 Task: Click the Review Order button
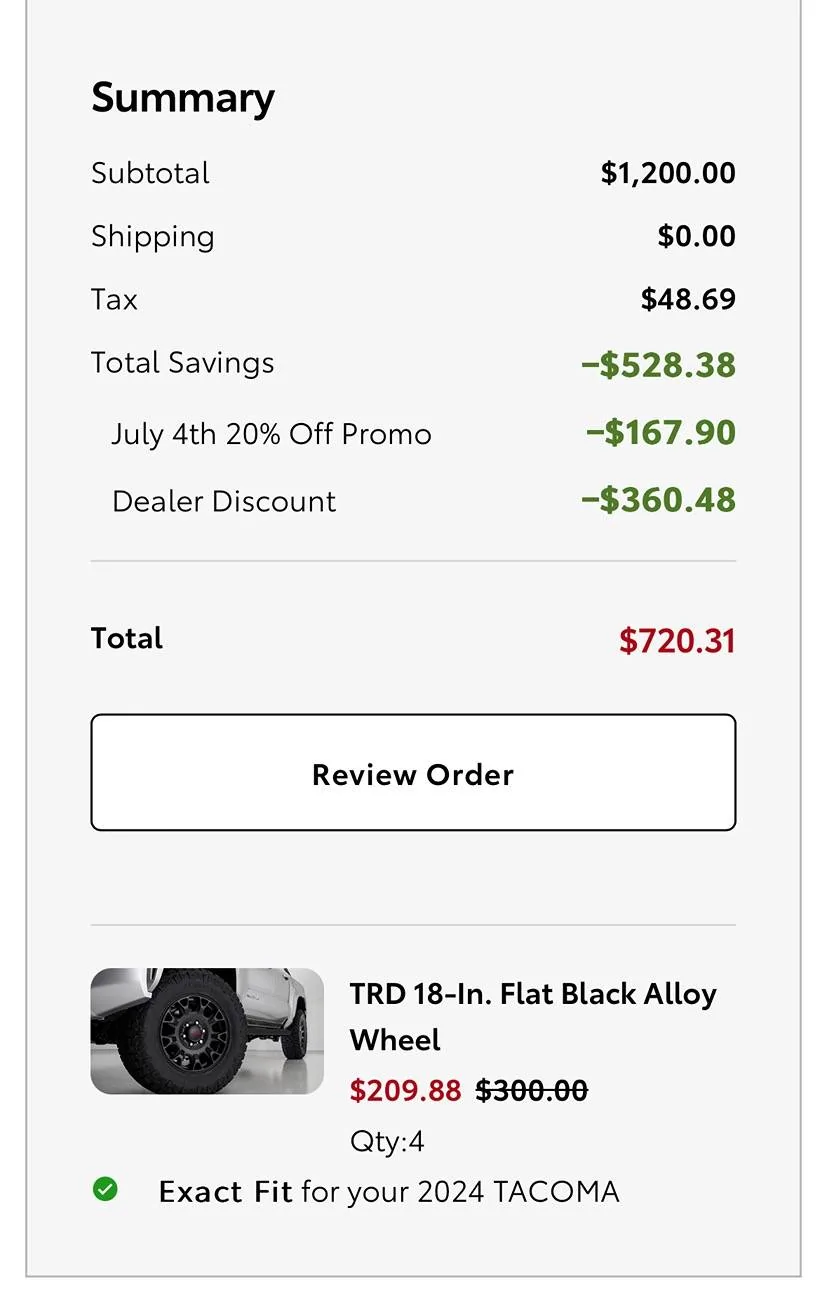413,772
